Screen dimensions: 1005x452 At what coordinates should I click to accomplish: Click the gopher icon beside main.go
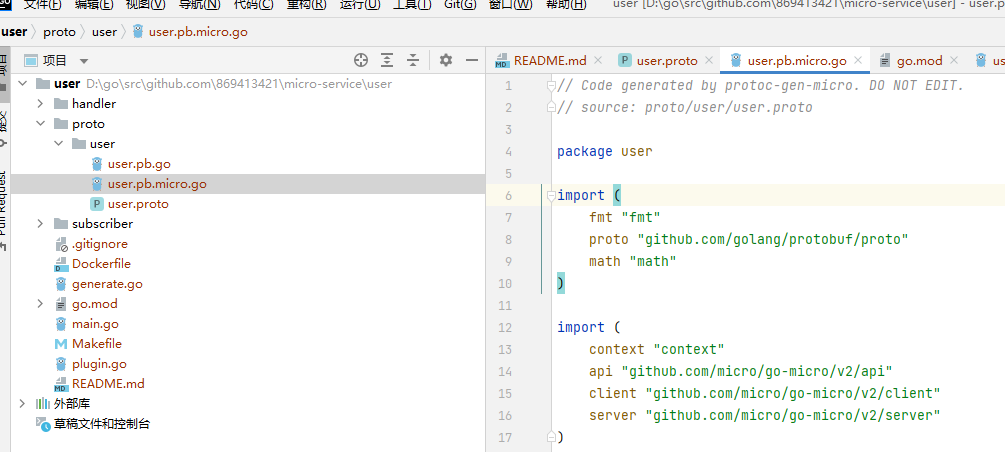pyautogui.click(x=61, y=324)
